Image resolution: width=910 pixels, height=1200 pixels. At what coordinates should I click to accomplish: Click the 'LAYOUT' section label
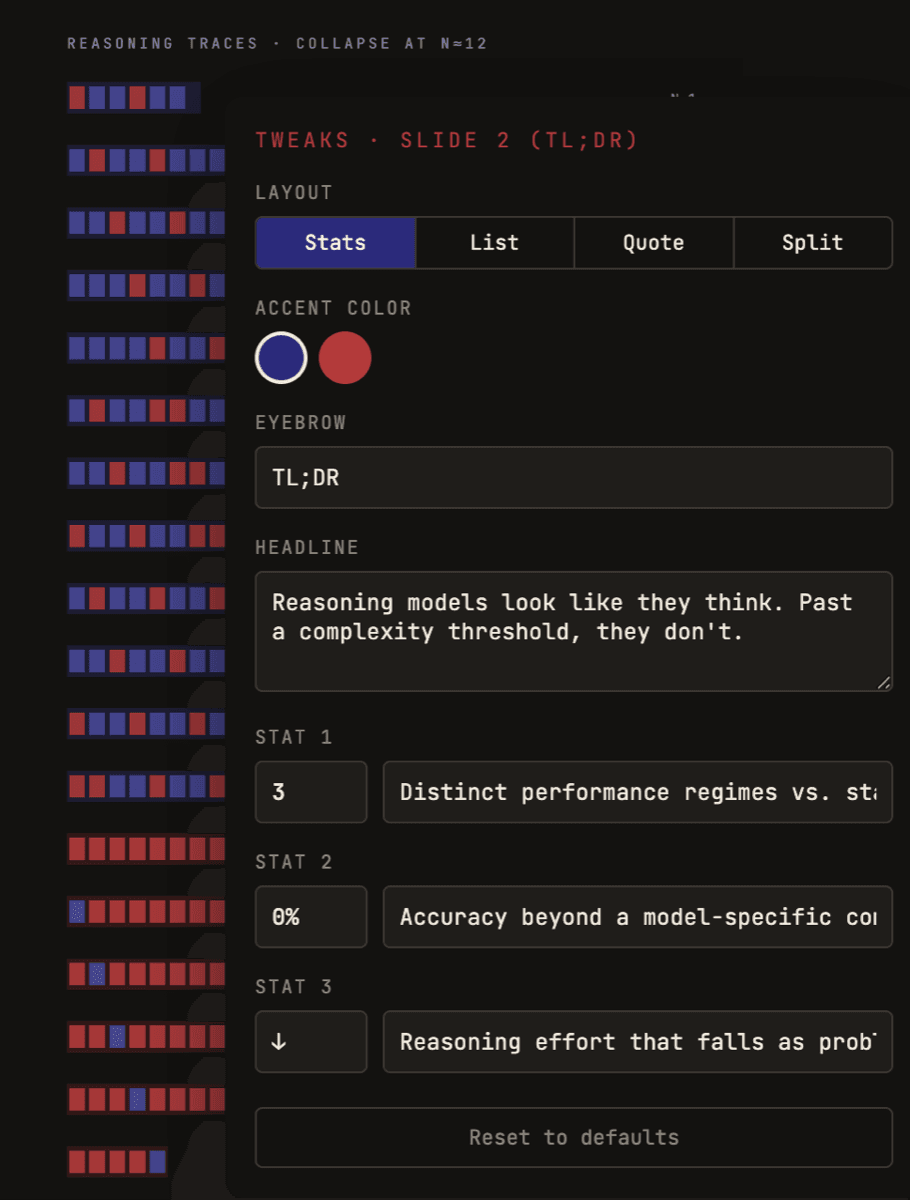294,193
